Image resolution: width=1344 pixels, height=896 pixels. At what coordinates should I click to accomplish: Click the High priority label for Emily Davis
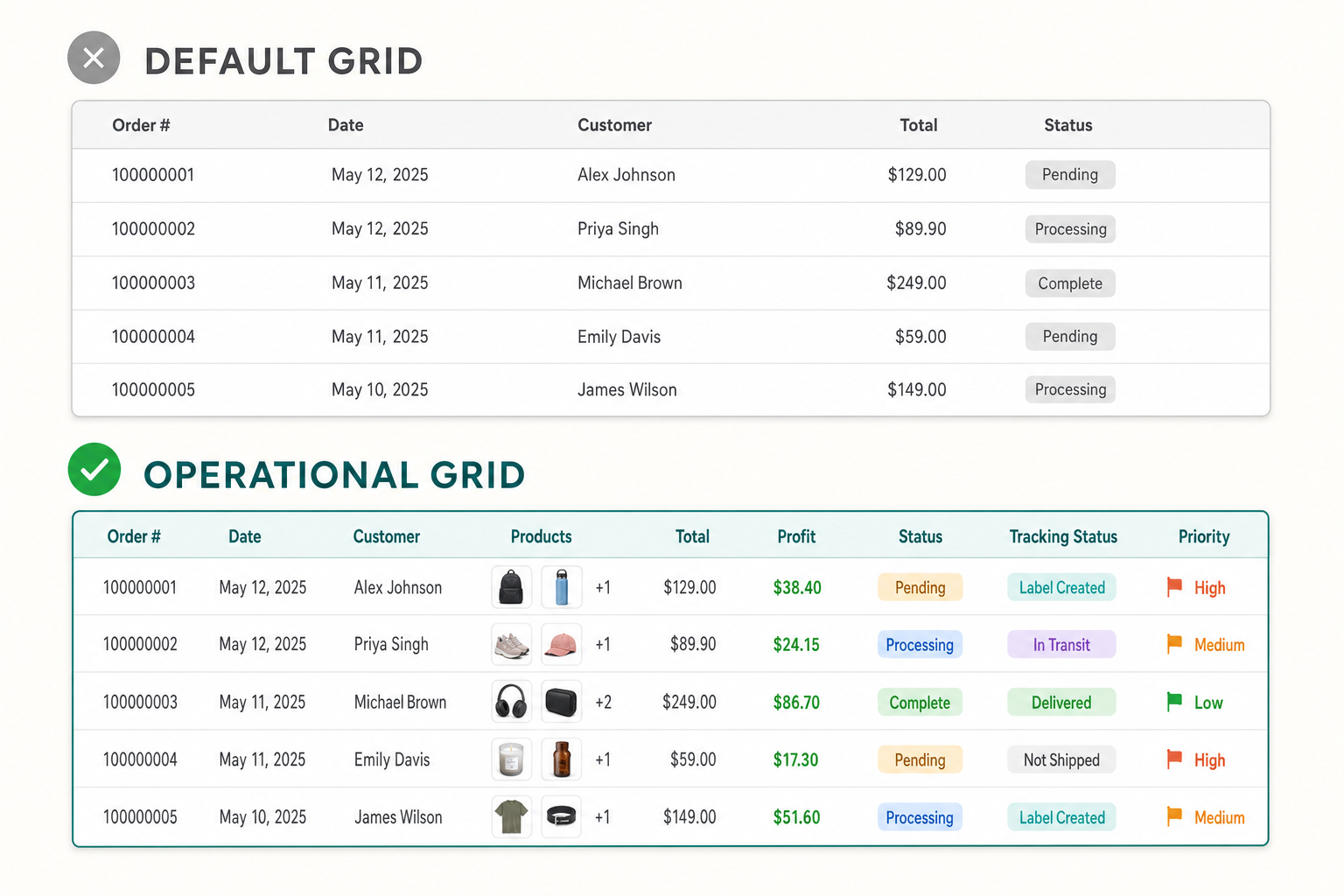point(1209,760)
